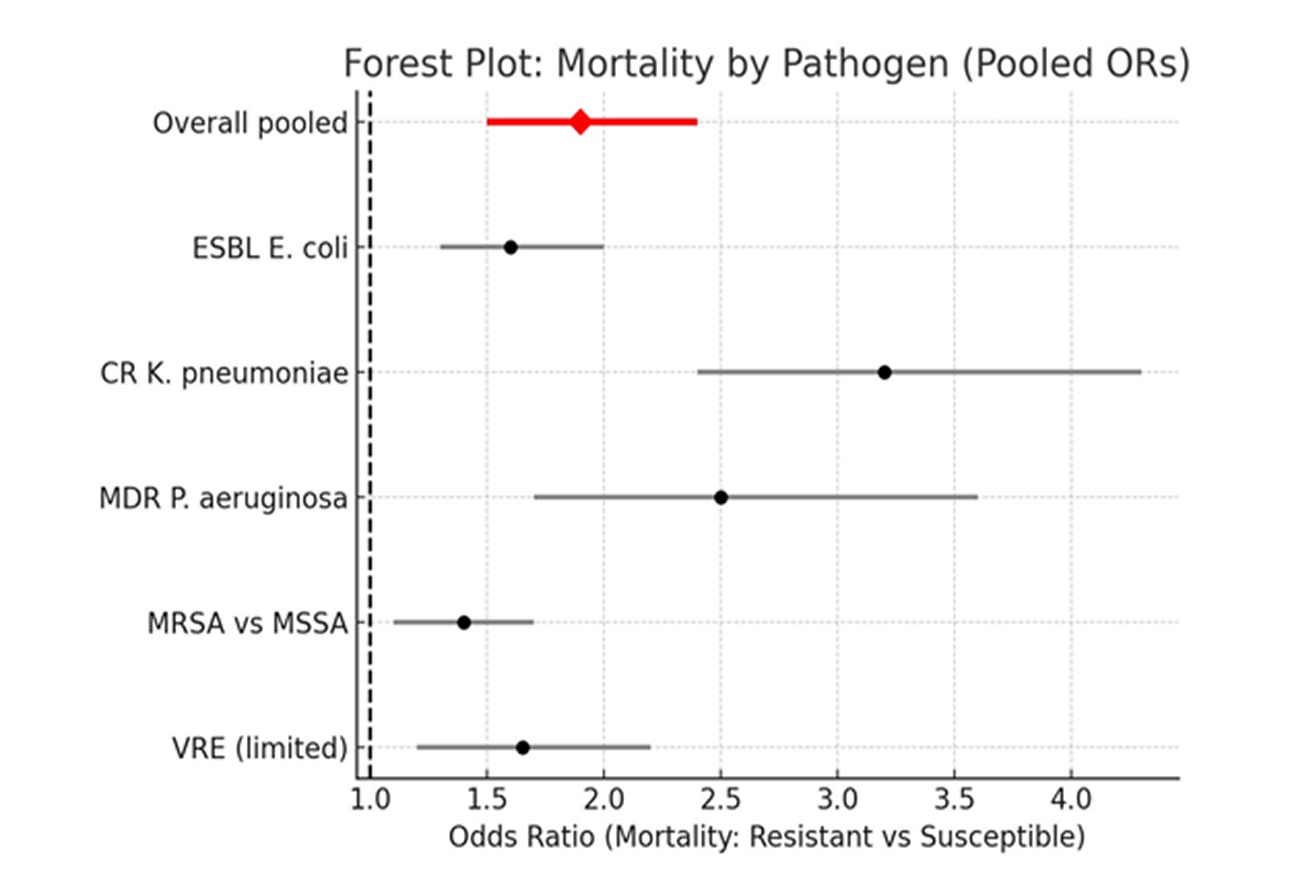Click the "Overall pooled" row label
The width and height of the screenshot is (1300, 896).
250,123
